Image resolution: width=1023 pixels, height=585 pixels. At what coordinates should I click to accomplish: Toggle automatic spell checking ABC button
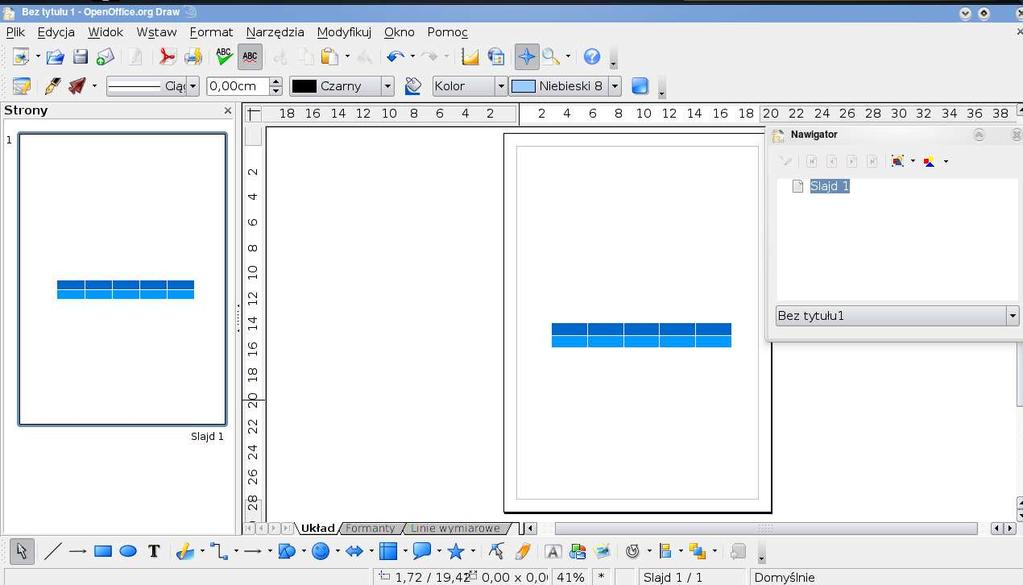250,57
